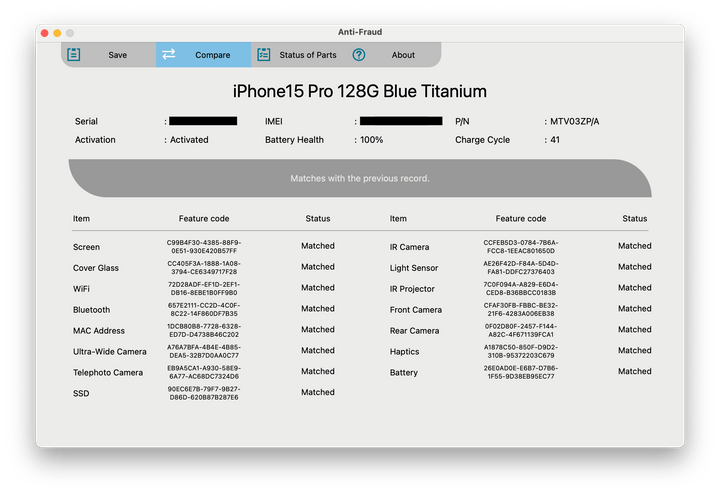
Task: Click the Haptics feature code A1878C50
Action: coord(521,351)
